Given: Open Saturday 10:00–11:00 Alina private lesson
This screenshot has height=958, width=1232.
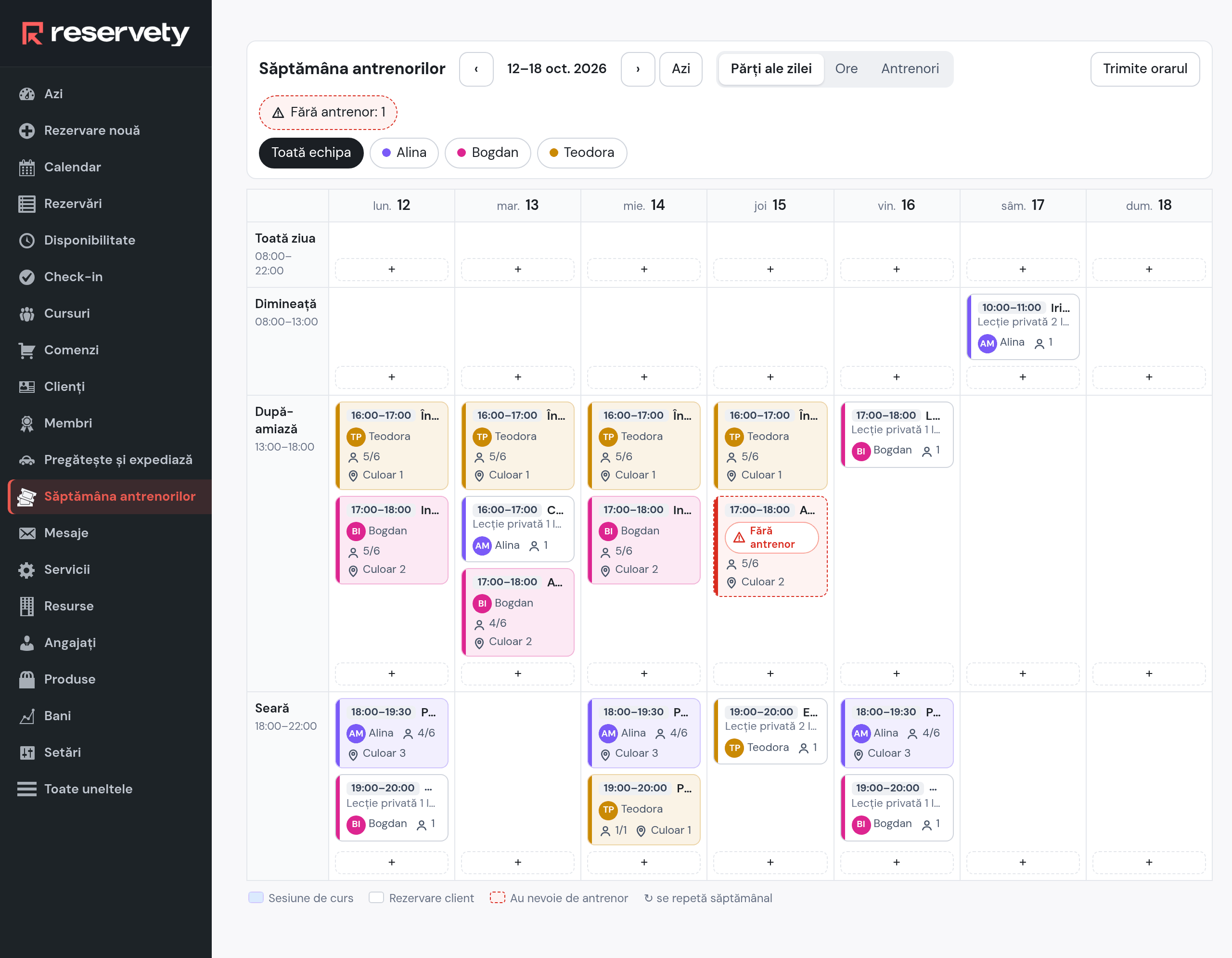Looking at the screenshot, I should [x=1022, y=327].
